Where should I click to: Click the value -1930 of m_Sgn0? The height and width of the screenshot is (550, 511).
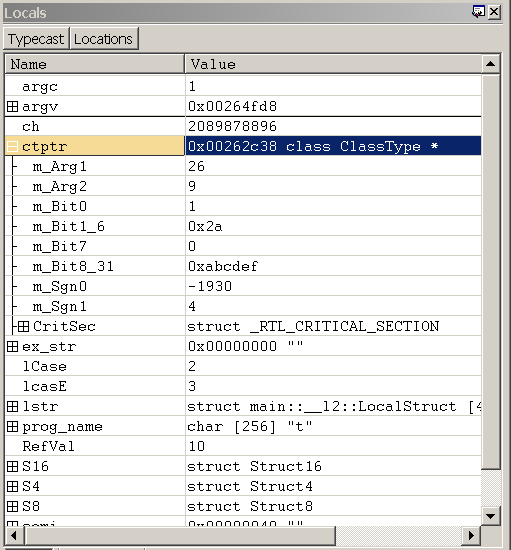(210, 287)
